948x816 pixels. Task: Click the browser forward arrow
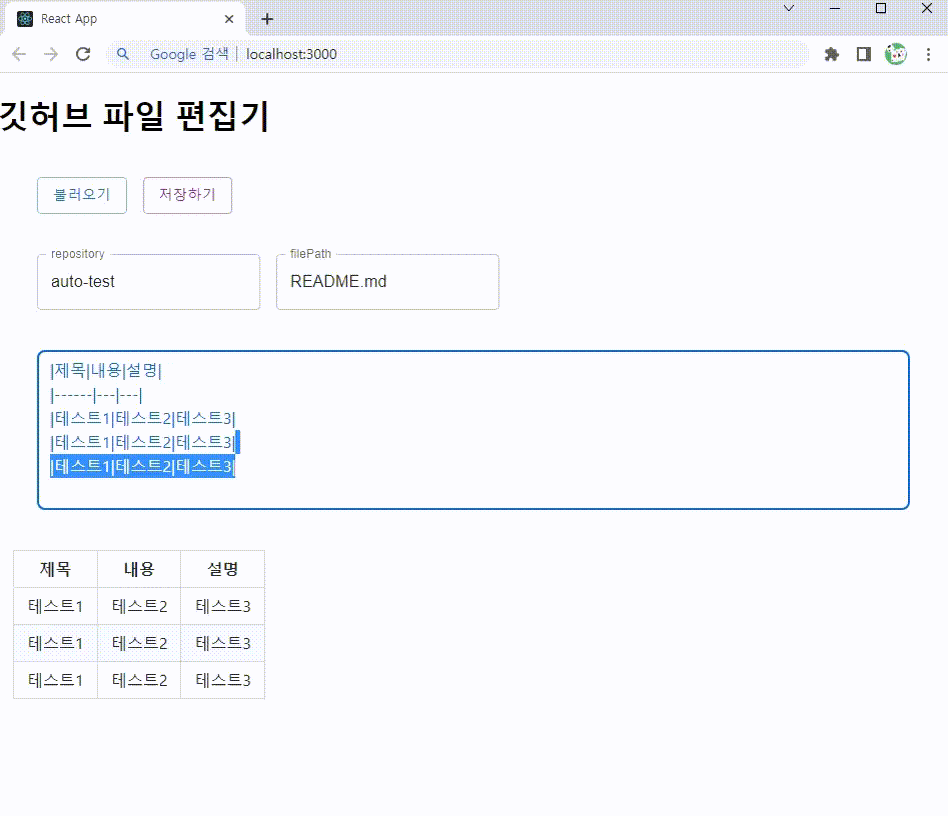click(x=51, y=54)
